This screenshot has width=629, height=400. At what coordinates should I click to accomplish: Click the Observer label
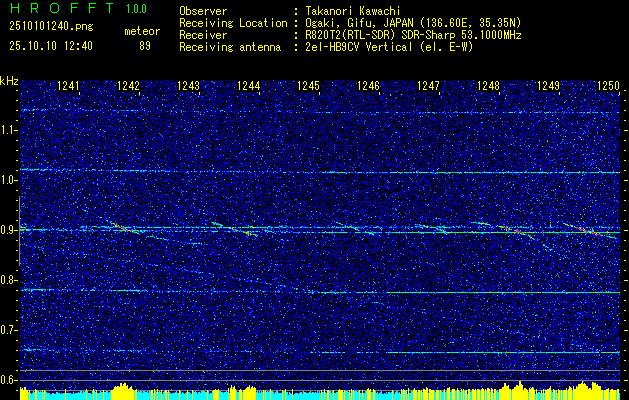tap(203, 11)
